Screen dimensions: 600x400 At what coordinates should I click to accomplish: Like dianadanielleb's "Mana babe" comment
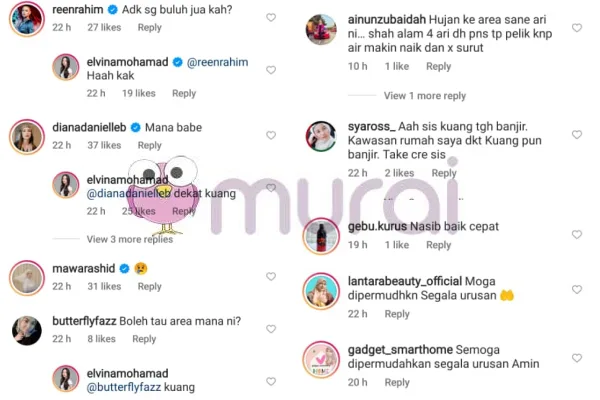271,135
